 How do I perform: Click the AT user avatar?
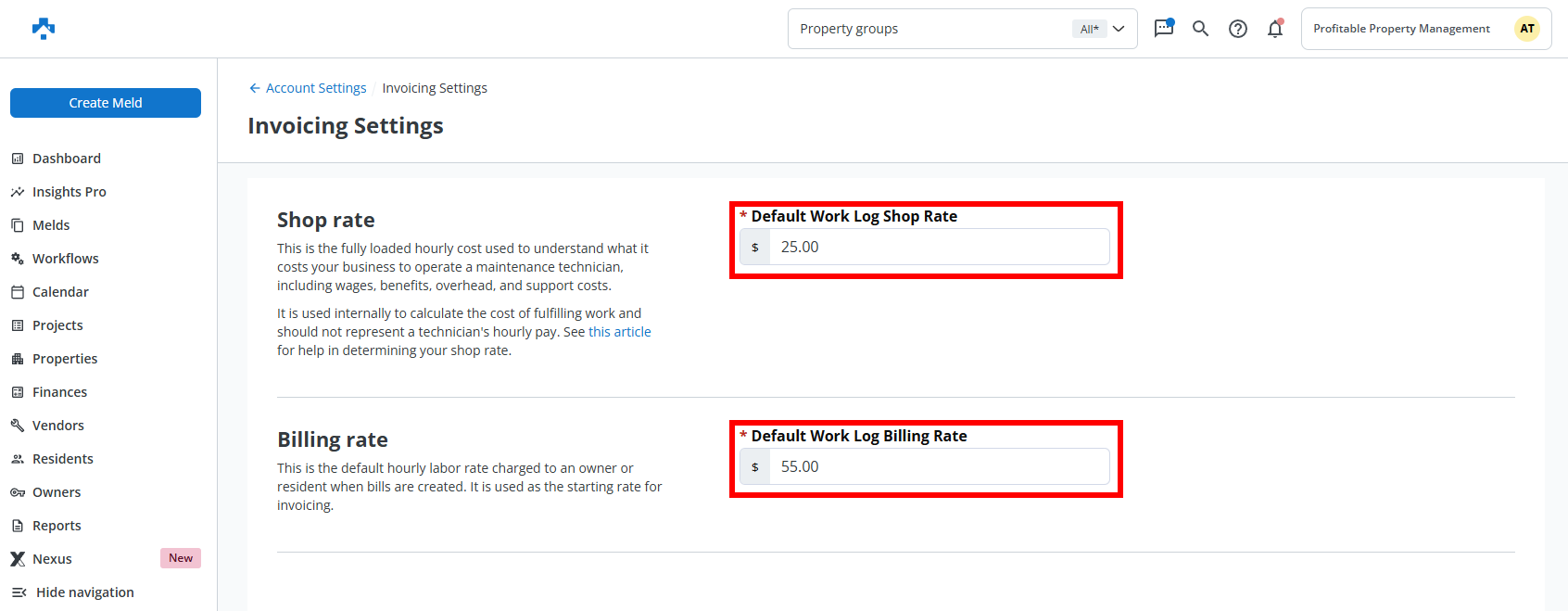(1526, 29)
